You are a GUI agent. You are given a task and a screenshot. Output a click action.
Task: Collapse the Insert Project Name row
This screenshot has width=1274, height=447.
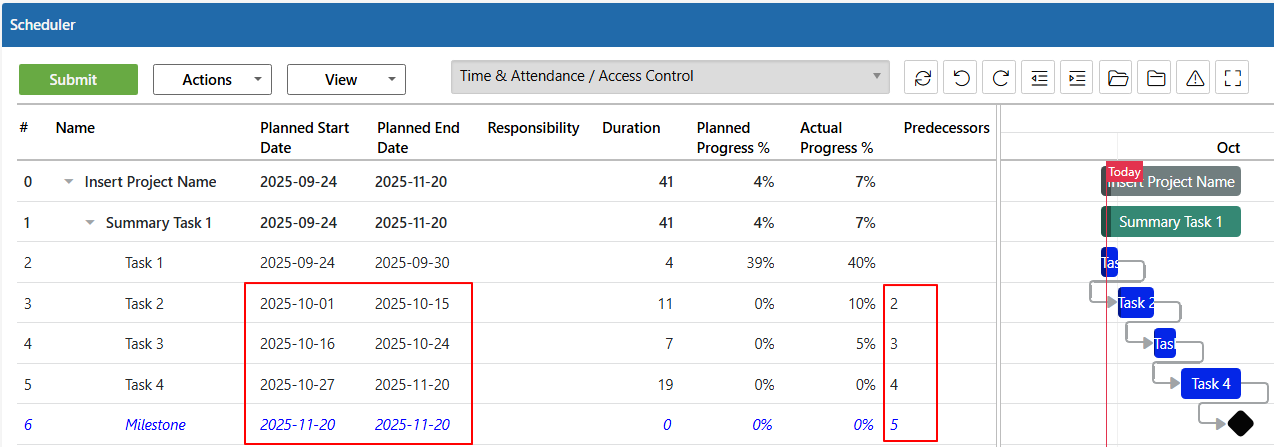click(x=69, y=182)
